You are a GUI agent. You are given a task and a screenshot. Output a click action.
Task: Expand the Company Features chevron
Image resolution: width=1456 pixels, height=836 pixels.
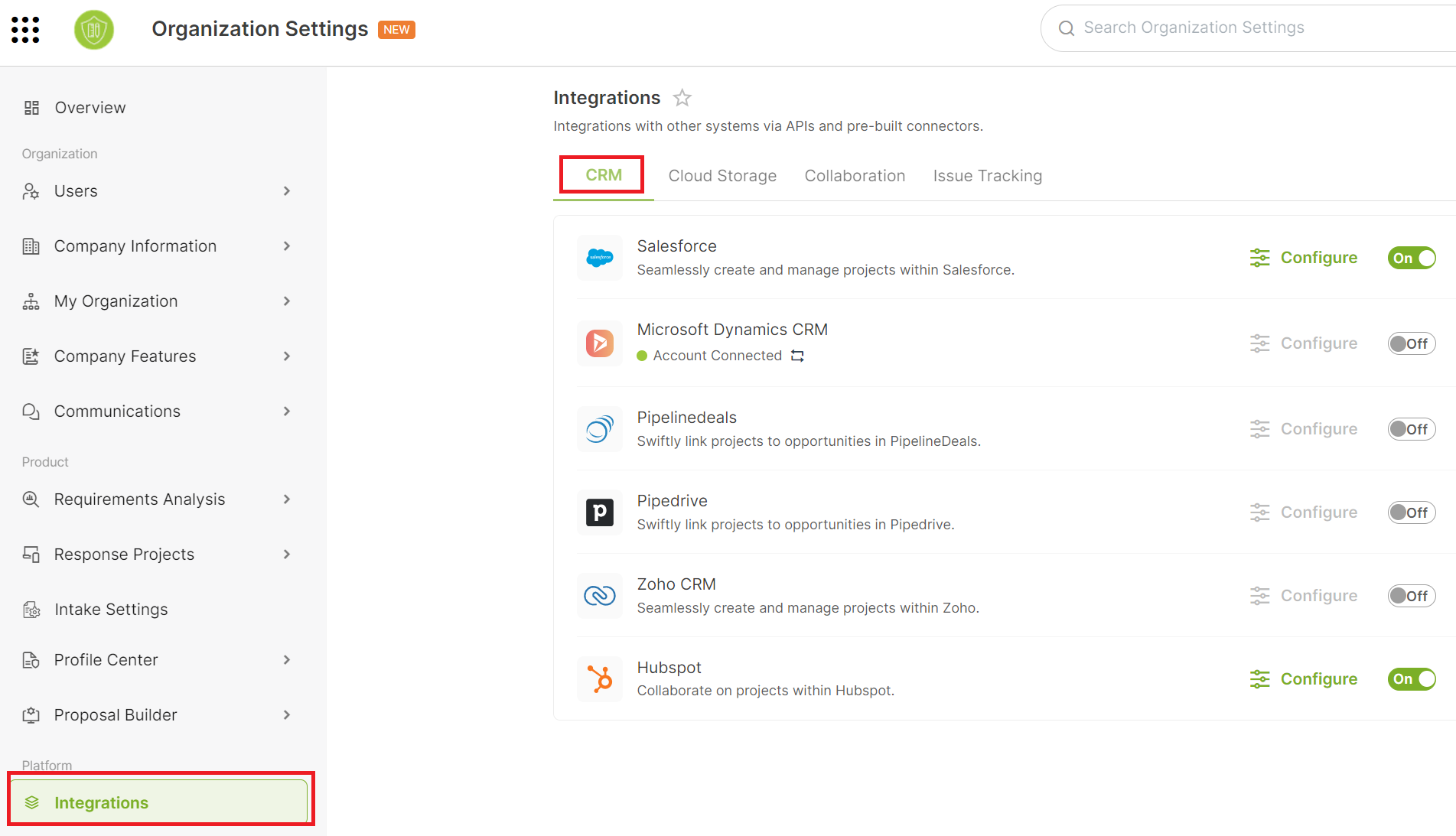click(x=287, y=356)
